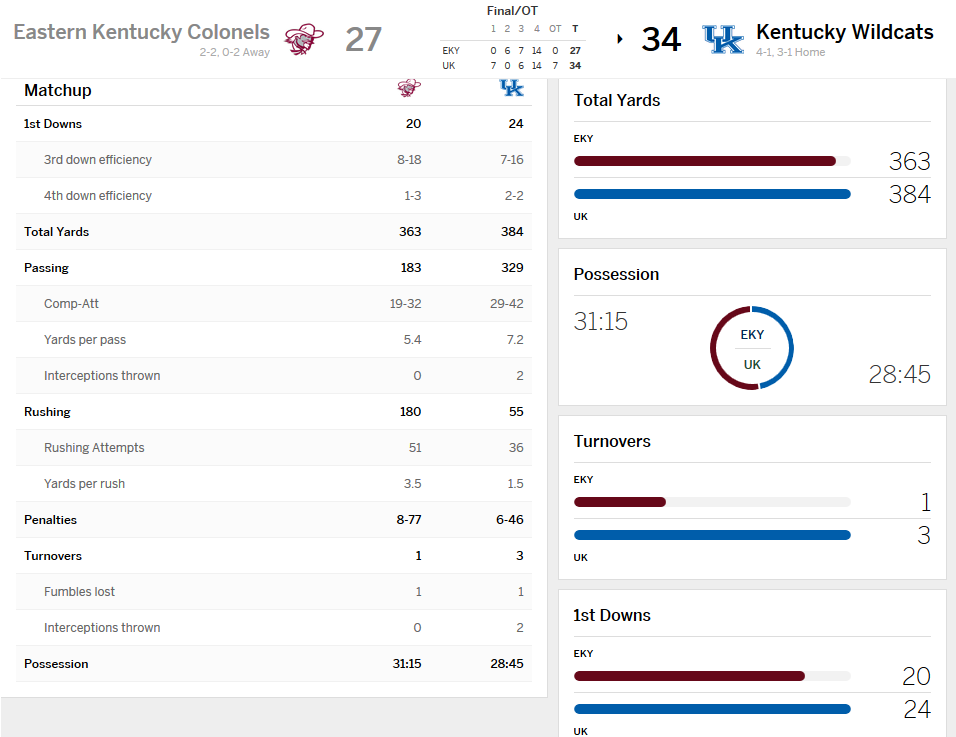Click the UK logo in Matchup column header
This screenshot has width=956, height=737.
click(x=511, y=88)
